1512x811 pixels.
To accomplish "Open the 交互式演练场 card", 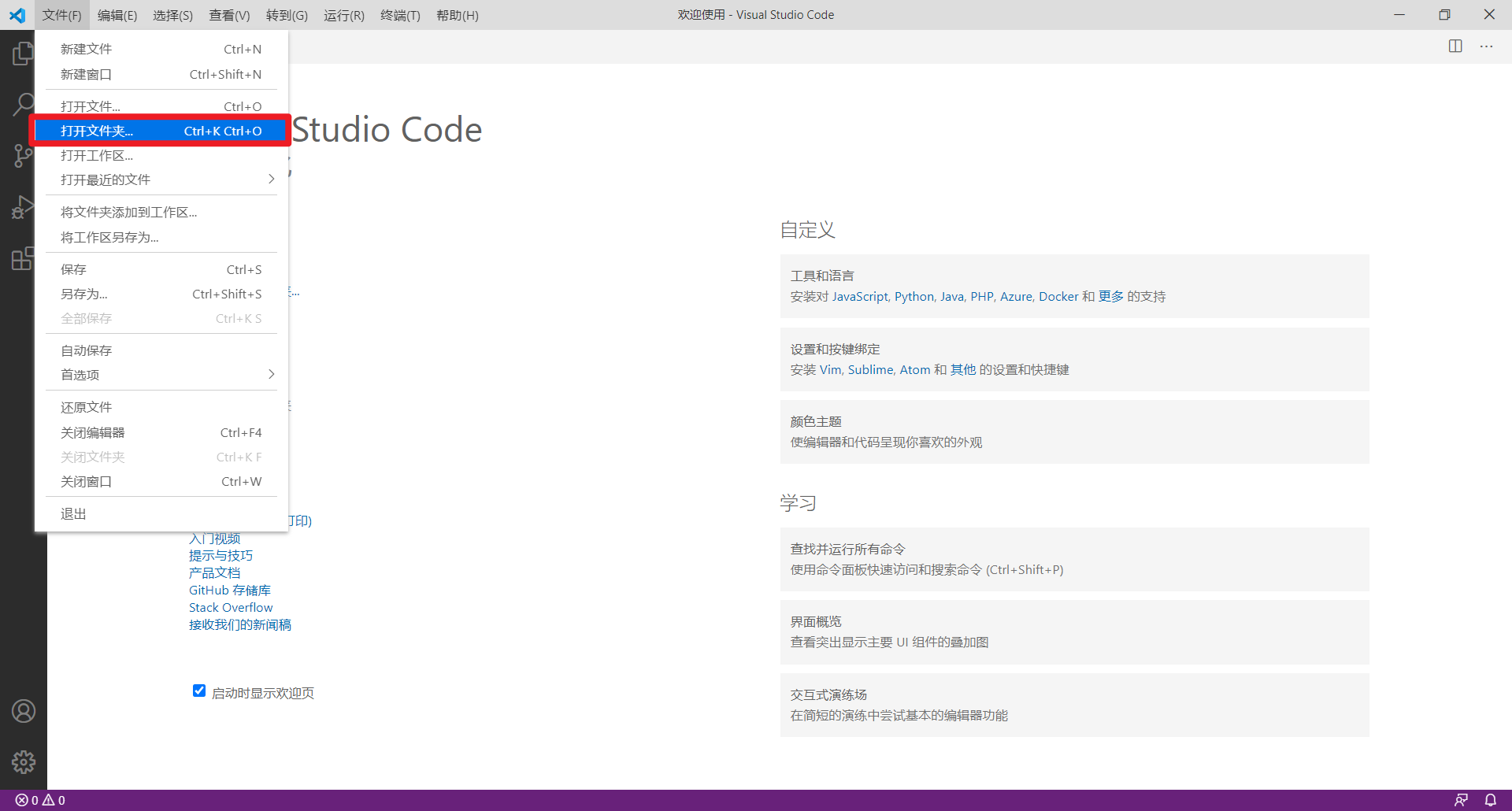I will [1074, 705].
